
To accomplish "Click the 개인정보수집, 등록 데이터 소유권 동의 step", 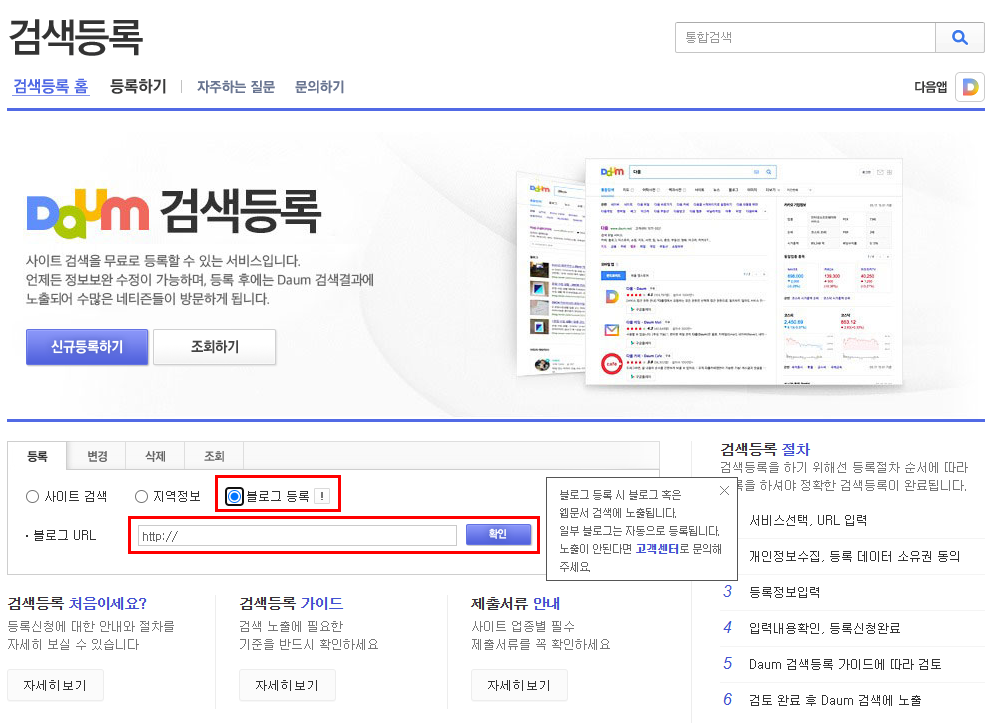I will pos(854,557).
